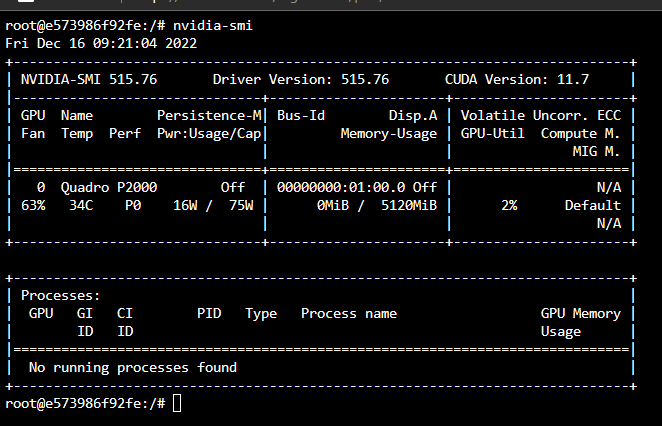
Task: Click the nvidia-smi command text
Action: click(x=213, y=26)
